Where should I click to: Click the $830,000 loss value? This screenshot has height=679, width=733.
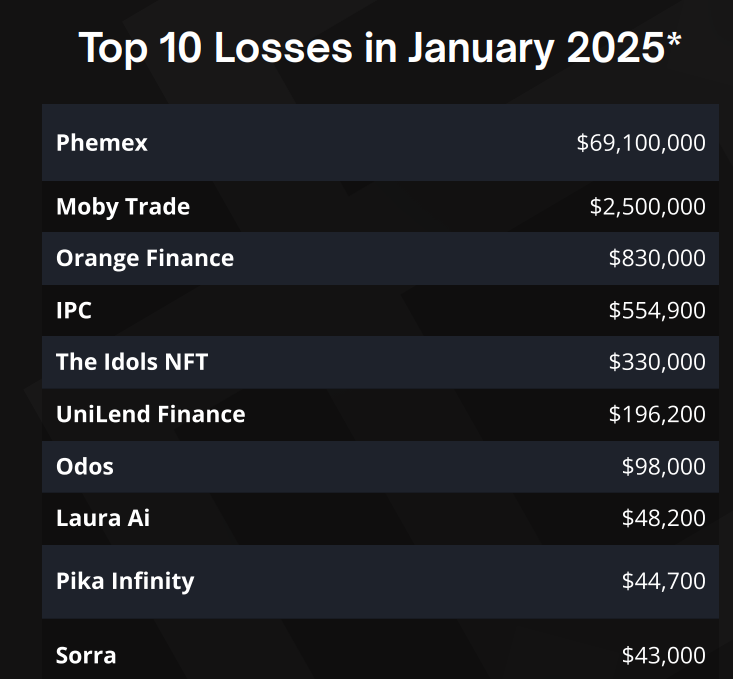click(657, 258)
